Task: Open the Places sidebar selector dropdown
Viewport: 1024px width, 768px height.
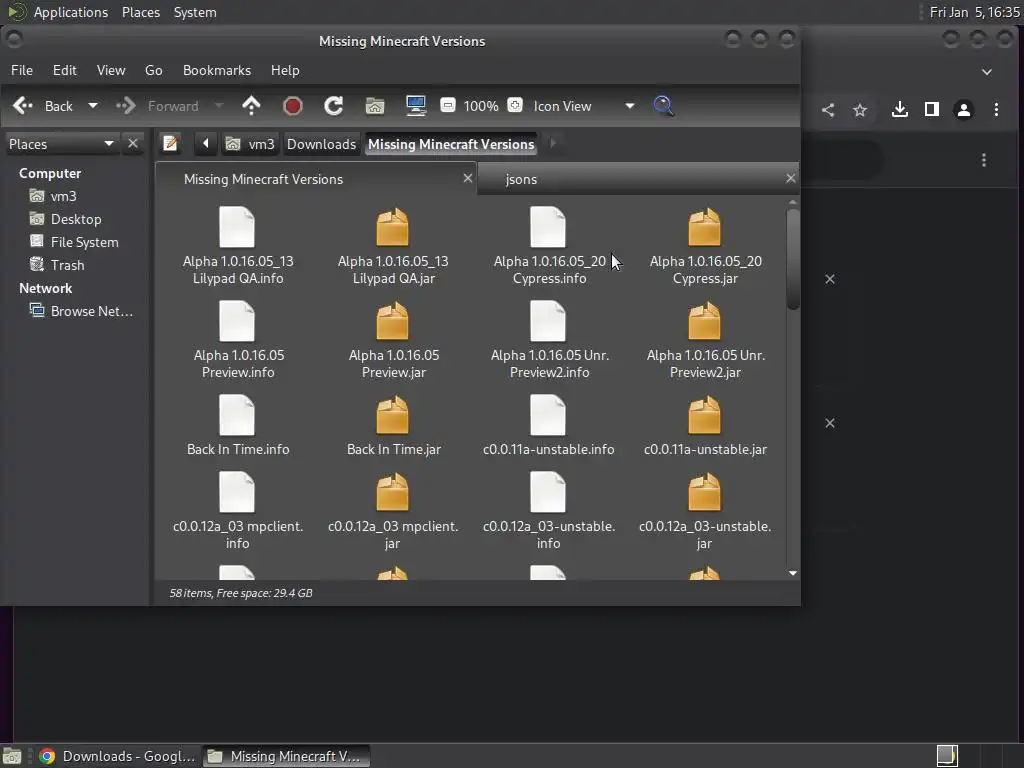Action: click(61, 144)
